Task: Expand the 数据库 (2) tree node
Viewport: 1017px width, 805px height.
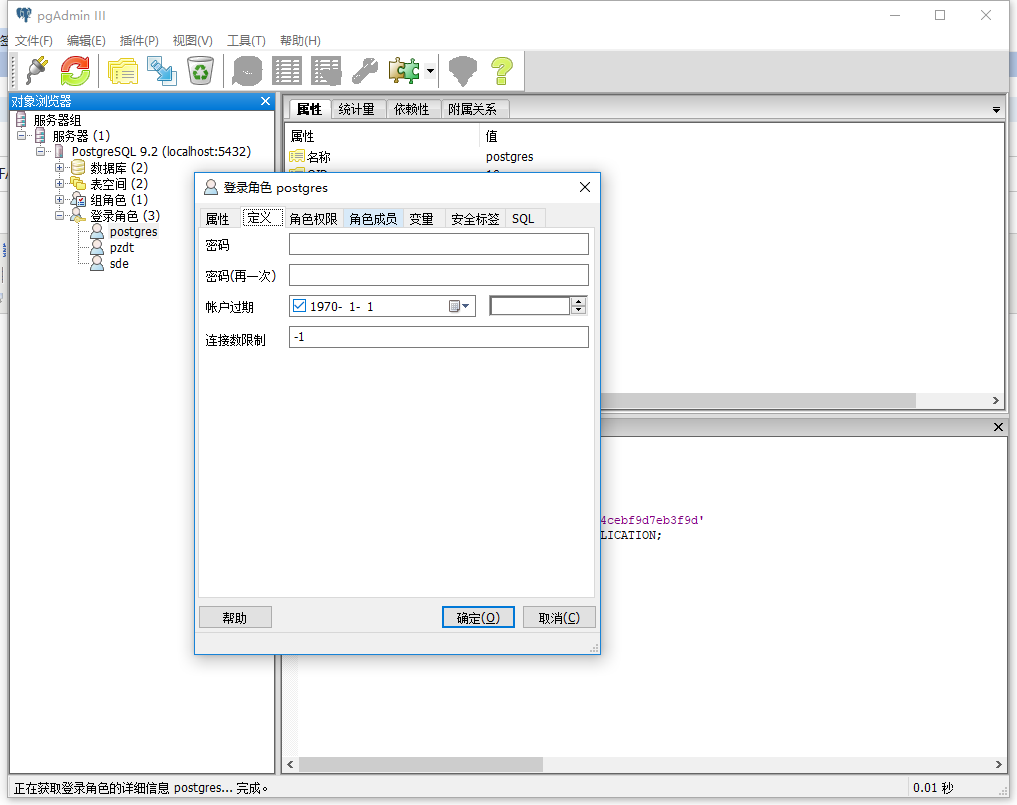Action: pyautogui.click(x=60, y=167)
